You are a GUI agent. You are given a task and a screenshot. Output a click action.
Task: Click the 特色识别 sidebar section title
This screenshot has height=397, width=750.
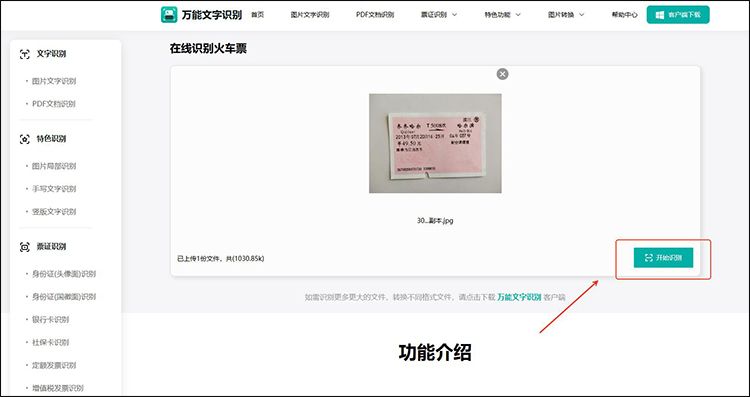[x=51, y=139]
